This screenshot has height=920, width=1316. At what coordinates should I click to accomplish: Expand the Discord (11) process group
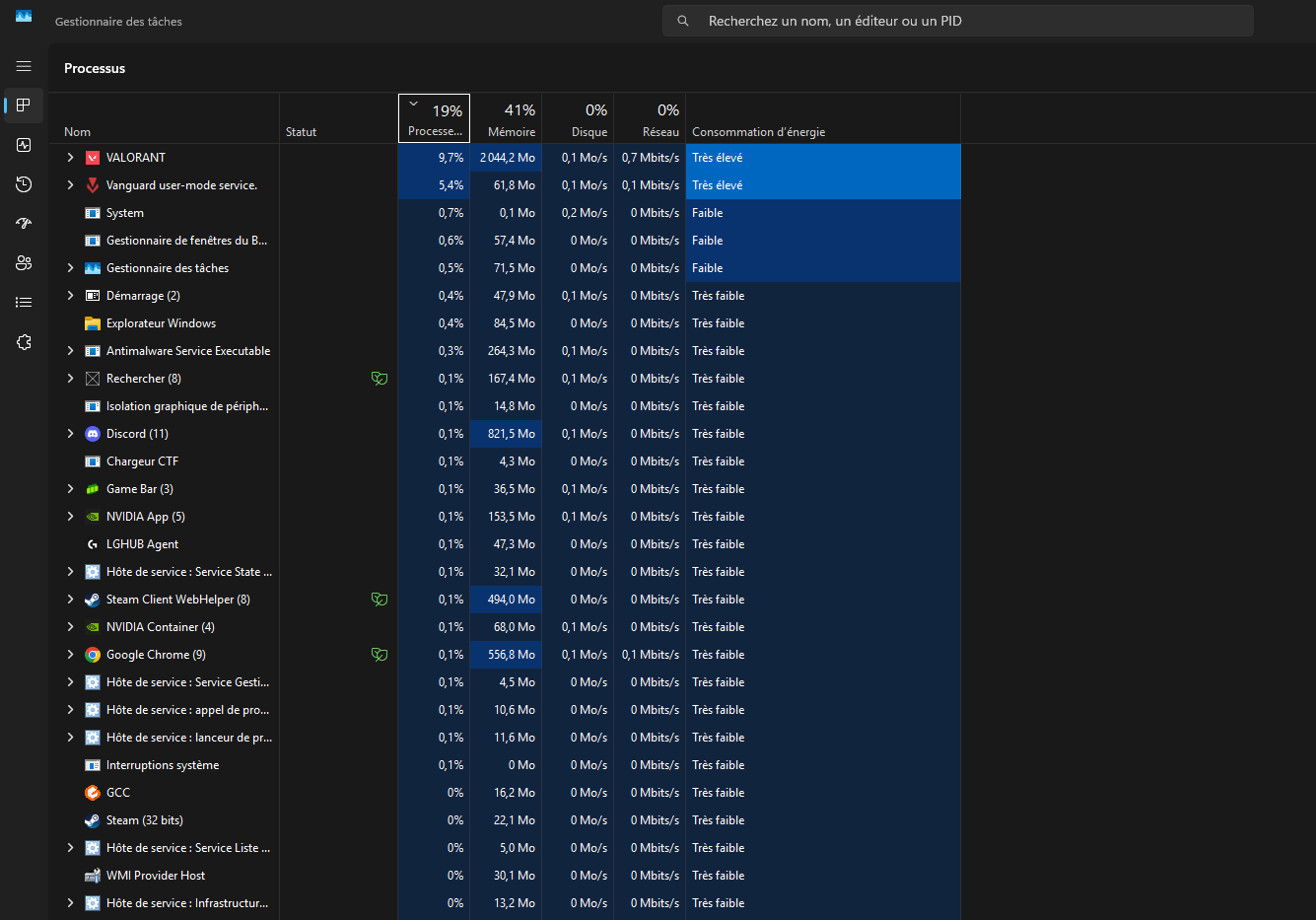[x=70, y=434]
